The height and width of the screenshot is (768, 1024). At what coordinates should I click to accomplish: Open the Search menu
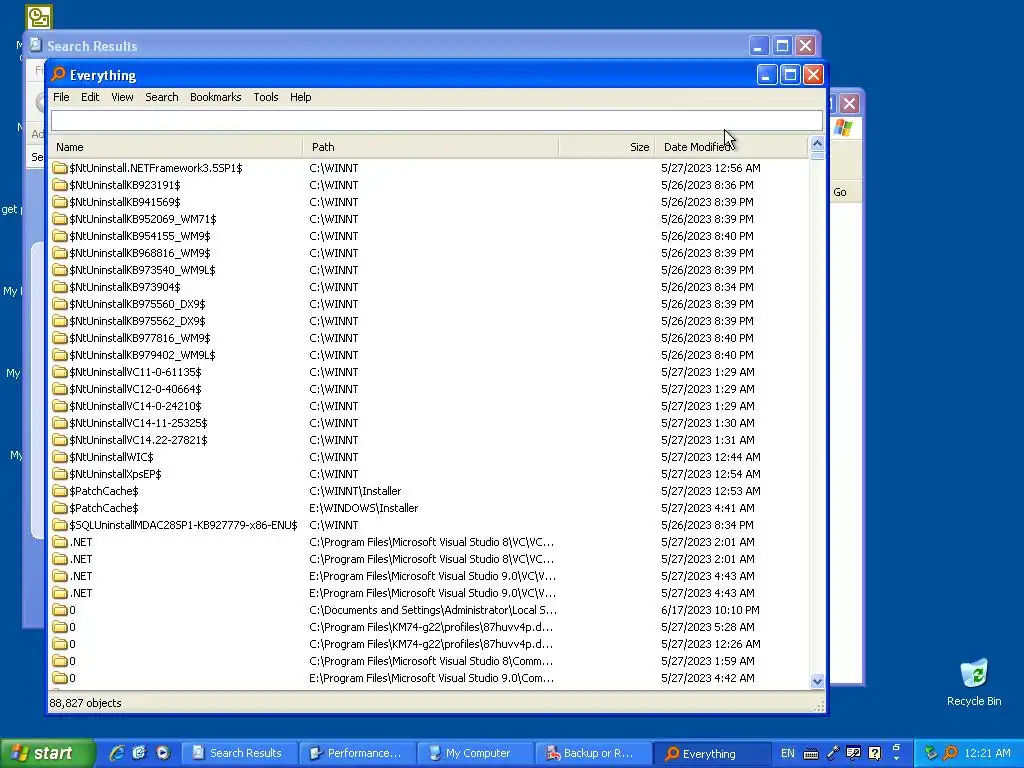point(161,97)
